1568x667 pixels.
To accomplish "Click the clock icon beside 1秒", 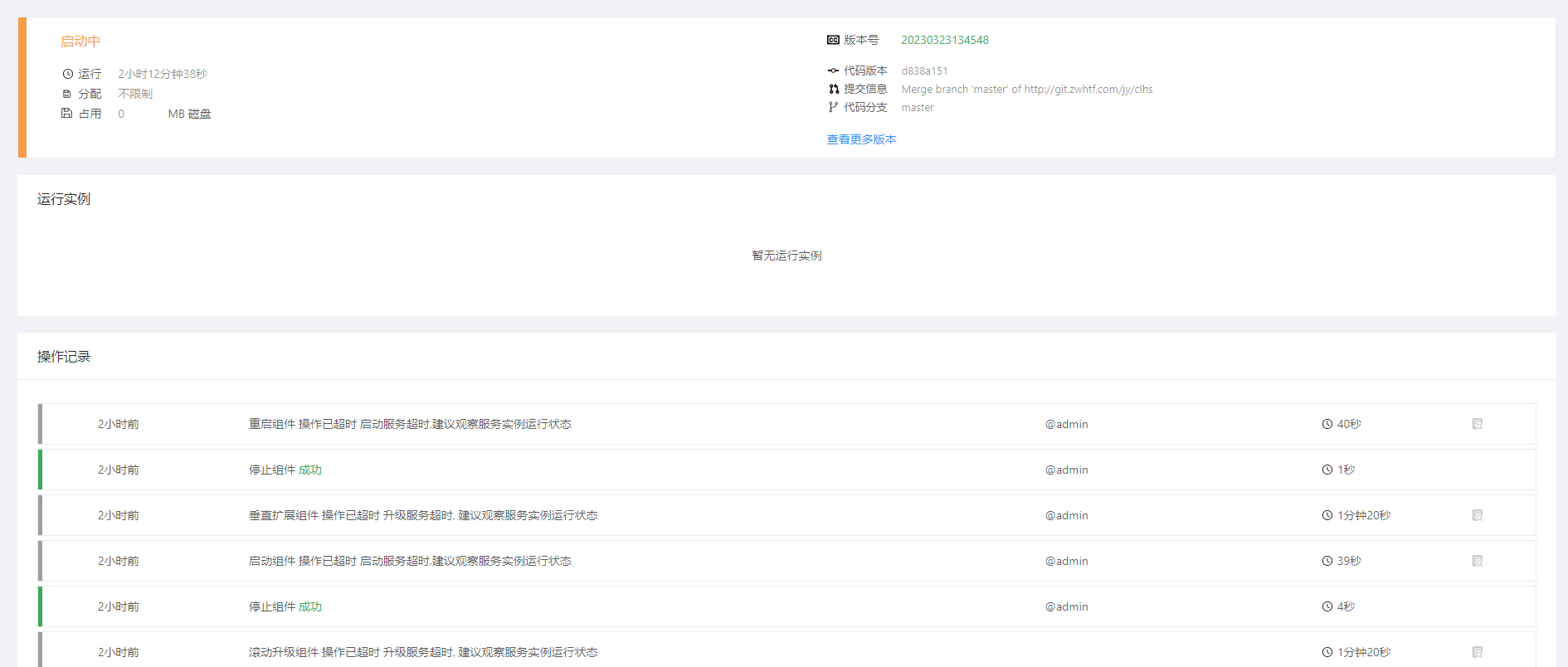I will pyautogui.click(x=1327, y=470).
